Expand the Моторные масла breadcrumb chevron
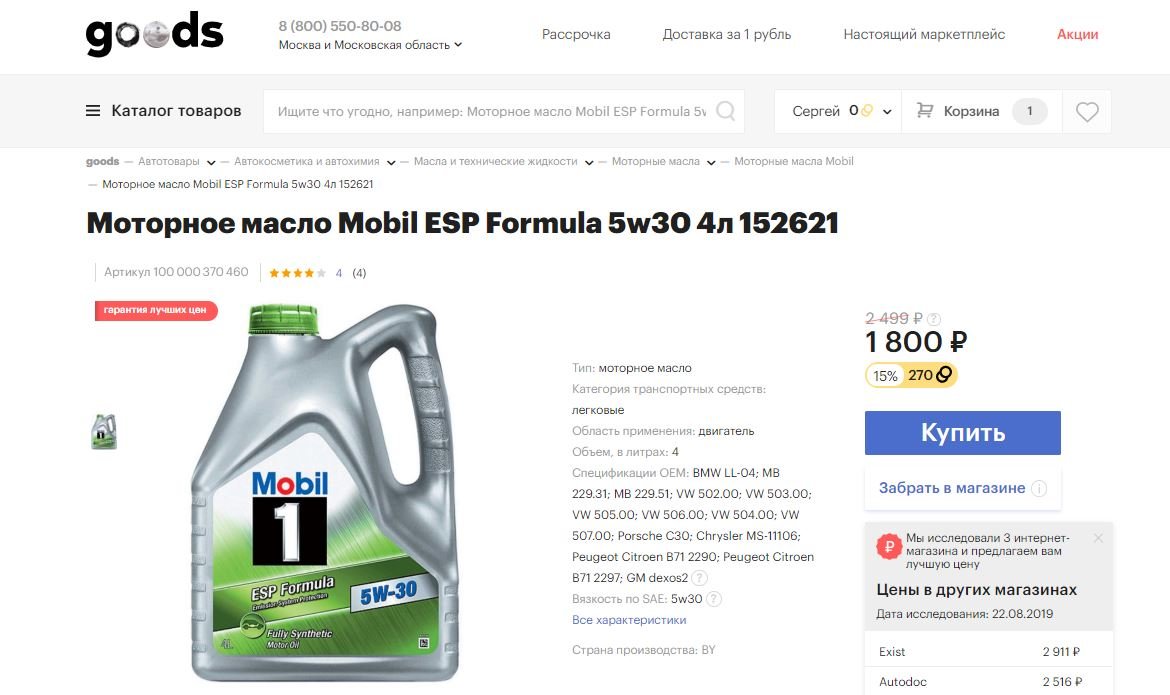This screenshot has height=695, width=1170. pyautogui.click(x=711, y=162)
